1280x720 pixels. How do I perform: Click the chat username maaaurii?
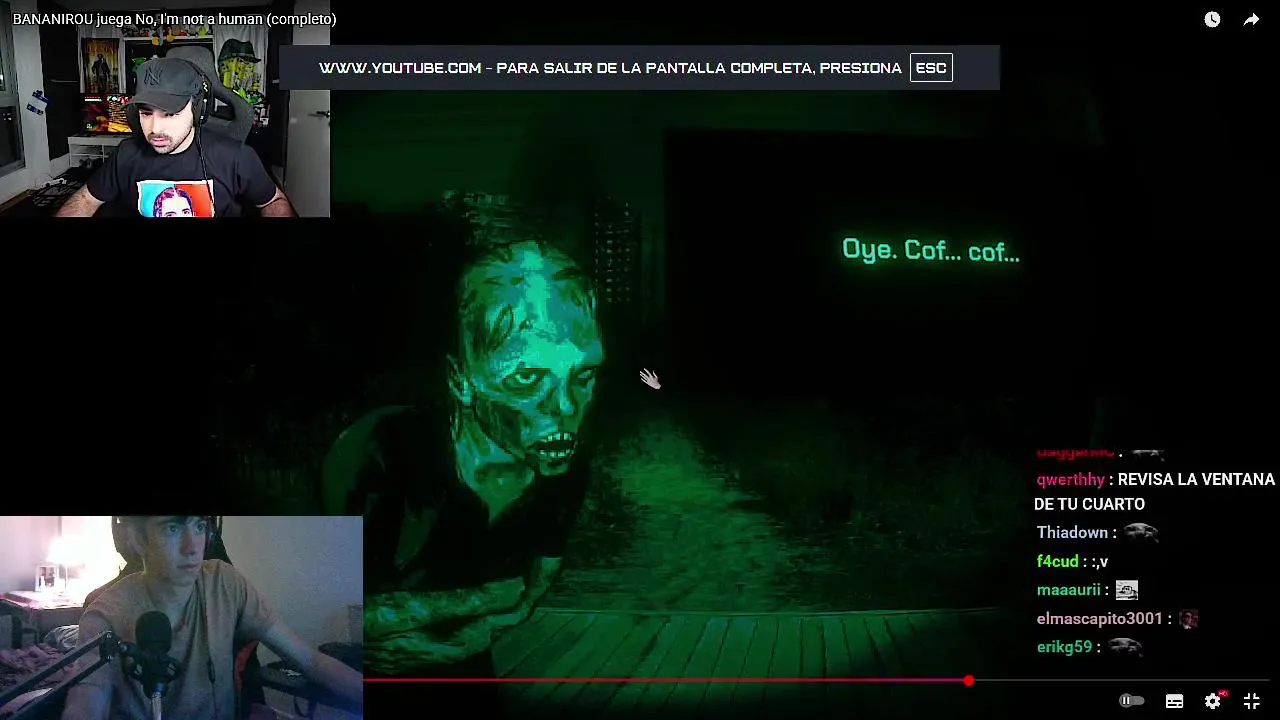coord(1068,590)
